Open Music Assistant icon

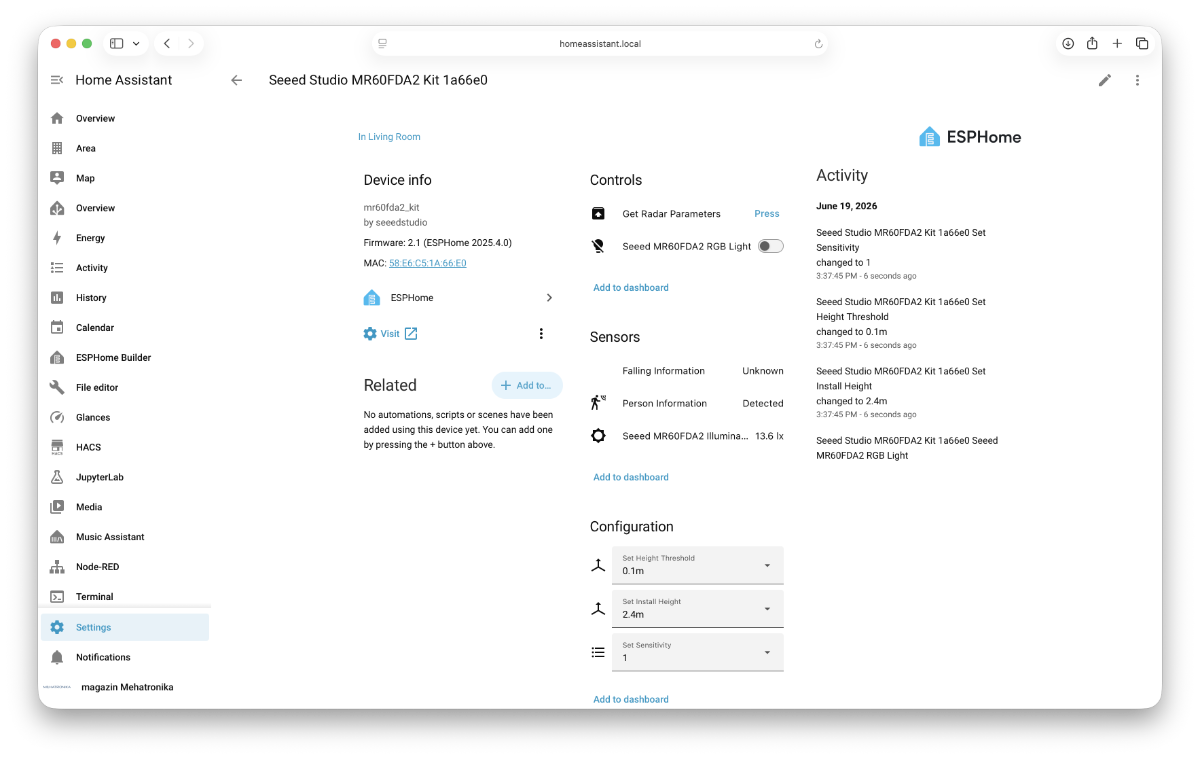(57, 537)
